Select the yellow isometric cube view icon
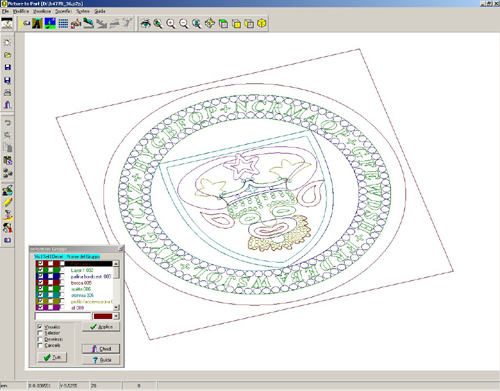The height and width of the screenshot is (391, 500). [x=262, y=23]
